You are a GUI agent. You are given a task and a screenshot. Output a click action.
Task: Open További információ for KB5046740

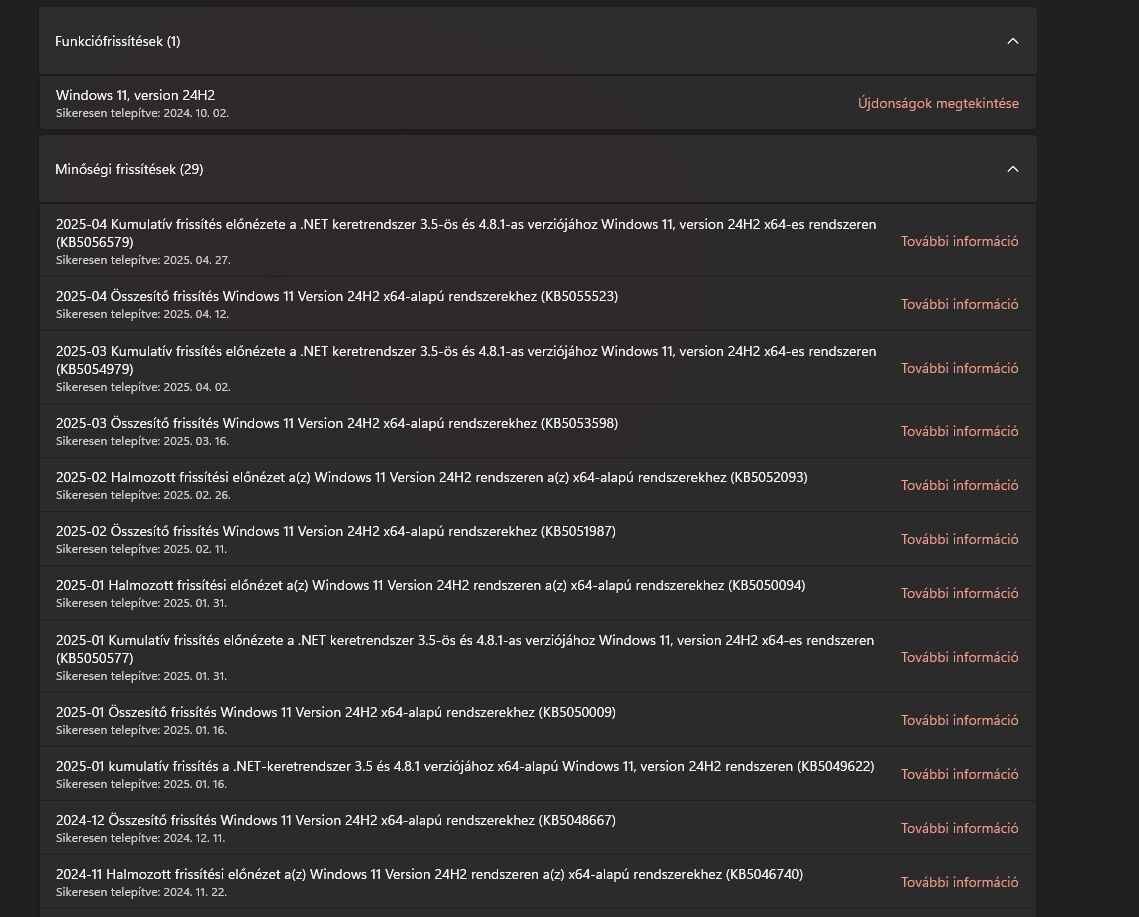pos(959,882)
